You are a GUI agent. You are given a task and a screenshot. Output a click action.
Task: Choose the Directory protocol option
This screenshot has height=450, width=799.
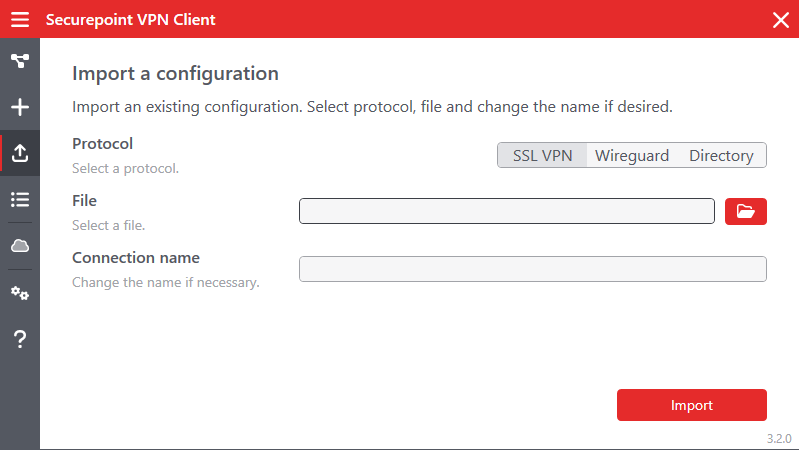pos(721,155)
